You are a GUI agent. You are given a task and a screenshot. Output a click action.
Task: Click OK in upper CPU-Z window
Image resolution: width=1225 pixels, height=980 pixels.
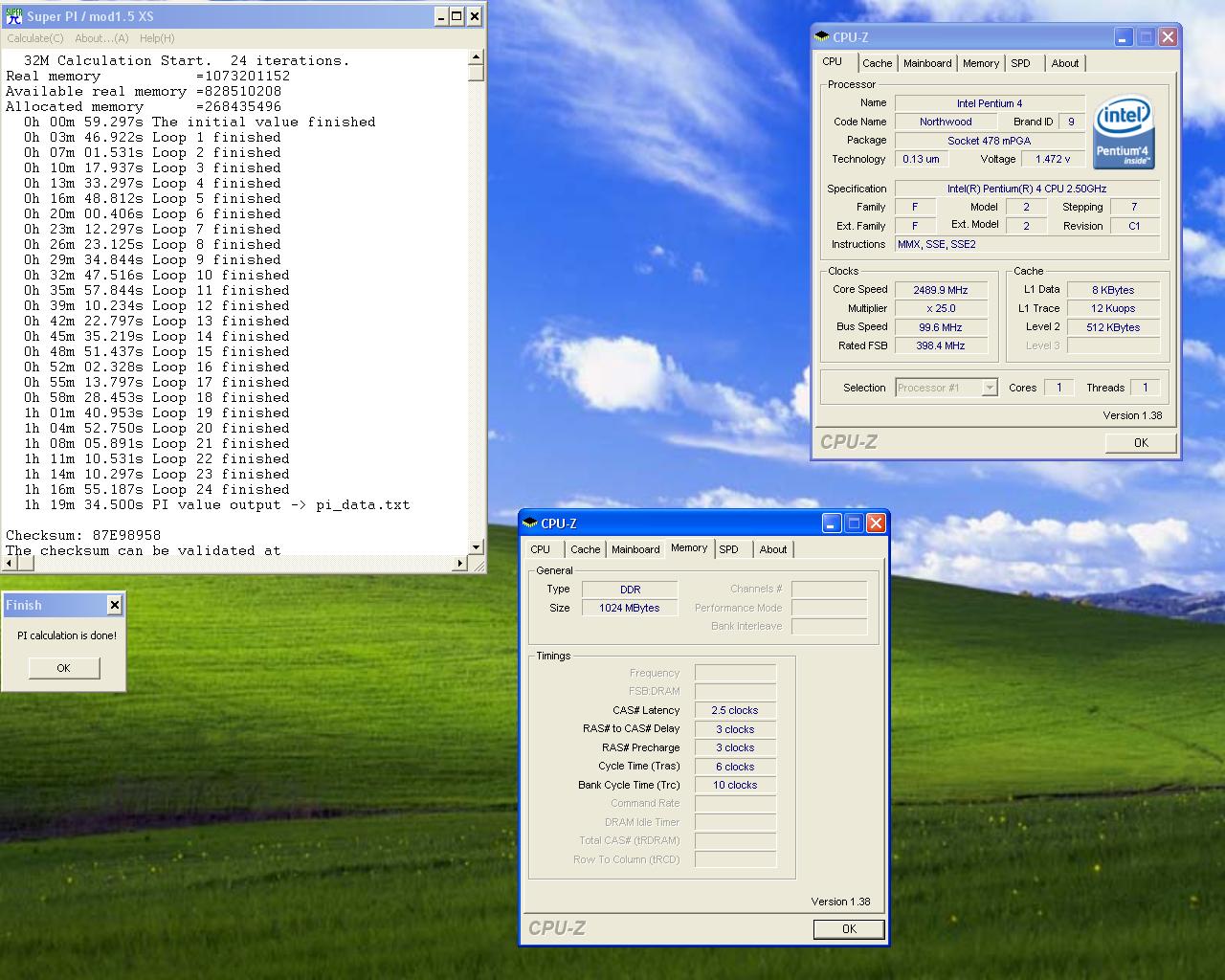[x=1141, y=442]
